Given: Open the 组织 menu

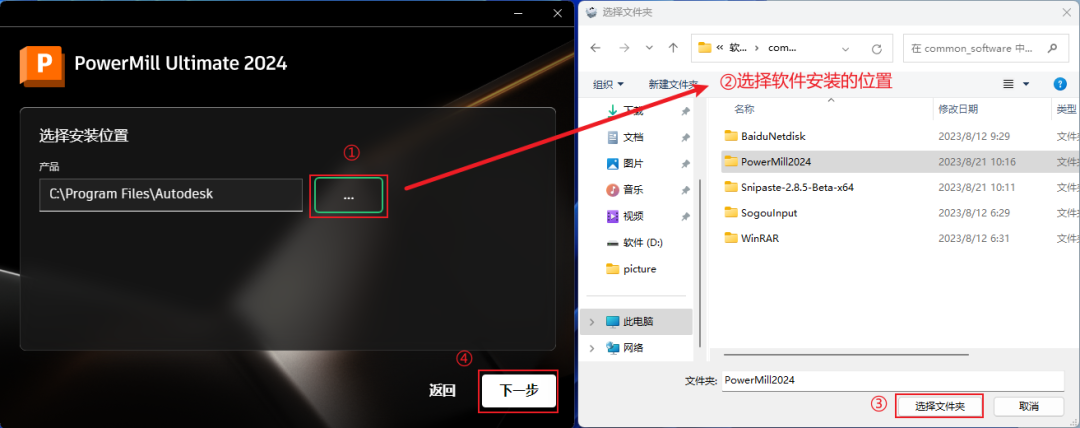Looking at the screenshot, I should click(608, 84).
